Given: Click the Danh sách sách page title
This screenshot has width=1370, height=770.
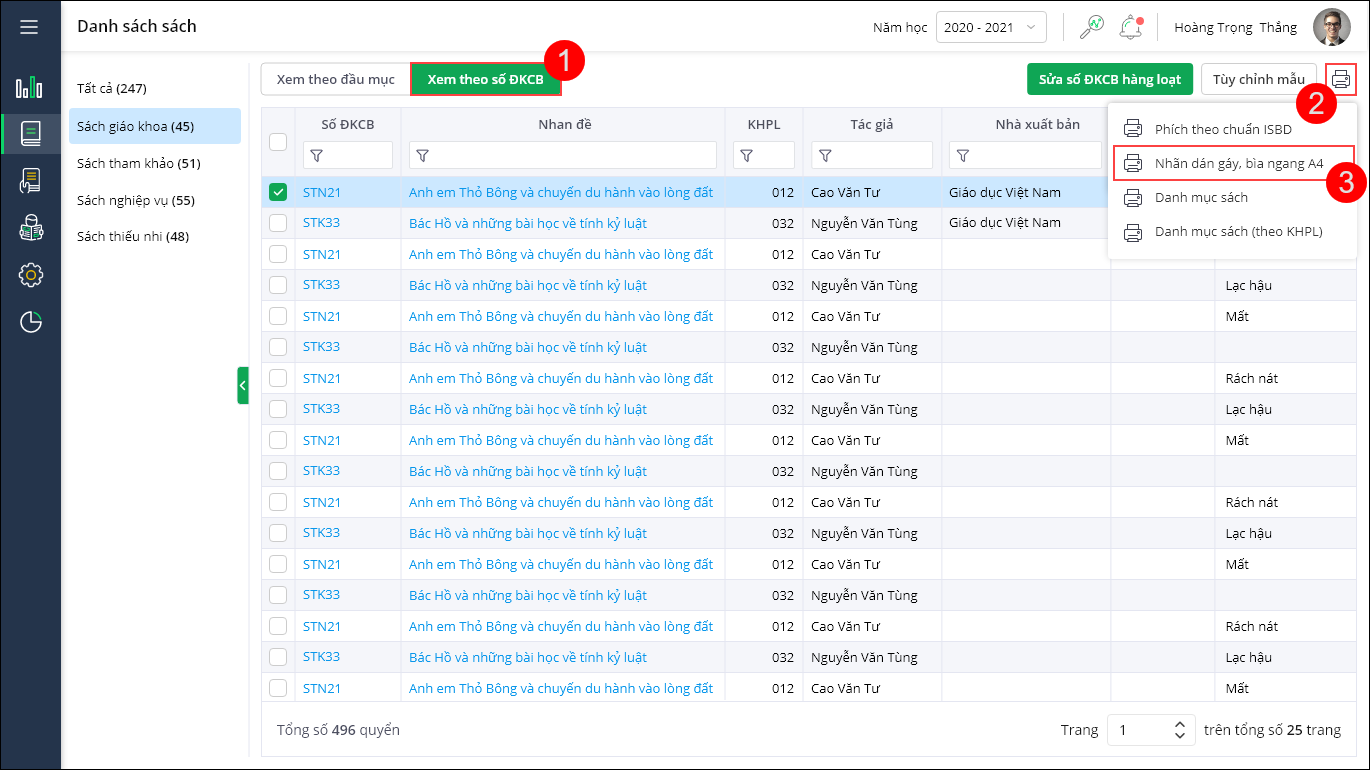Looking at the screenshot, I should coord(137,26).
